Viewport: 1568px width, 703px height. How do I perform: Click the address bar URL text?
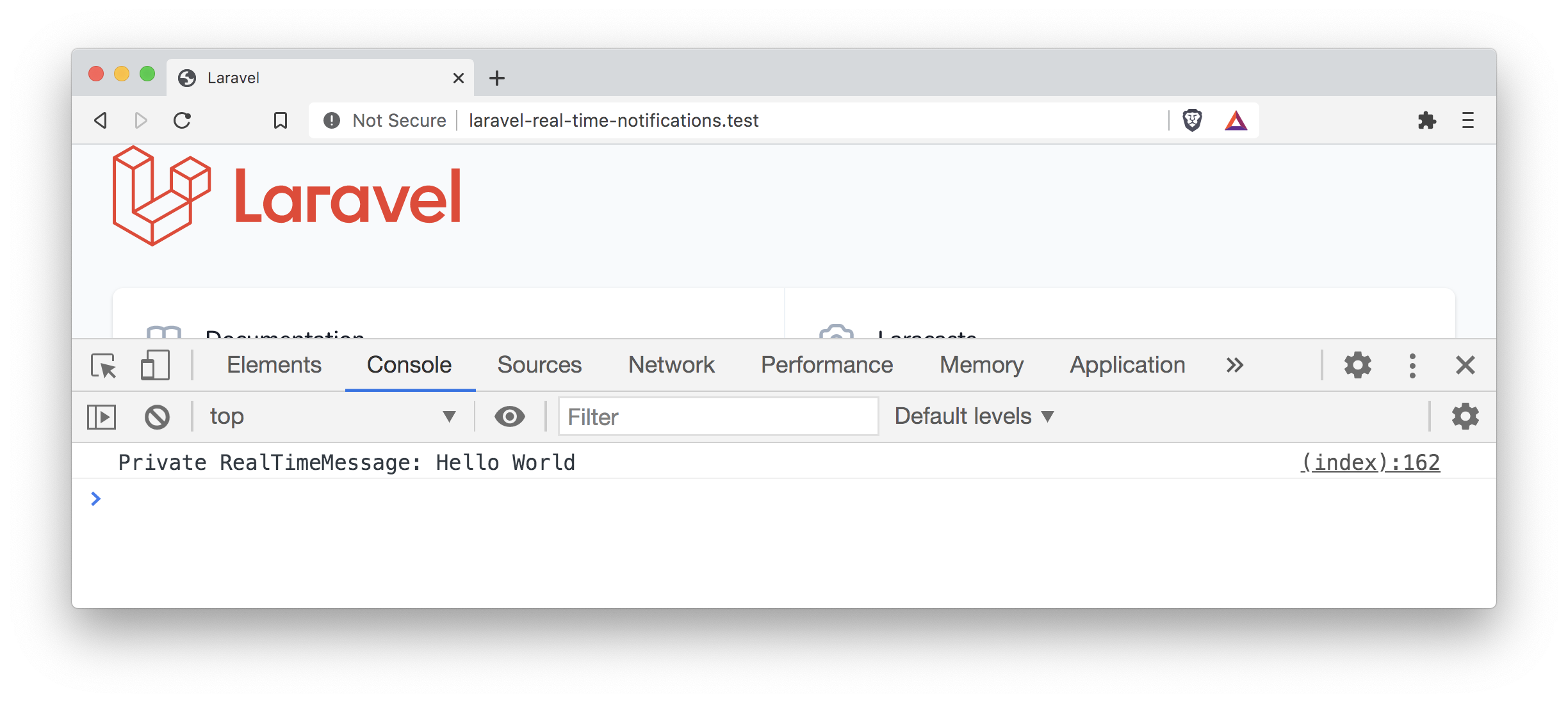tap(614, 120)
